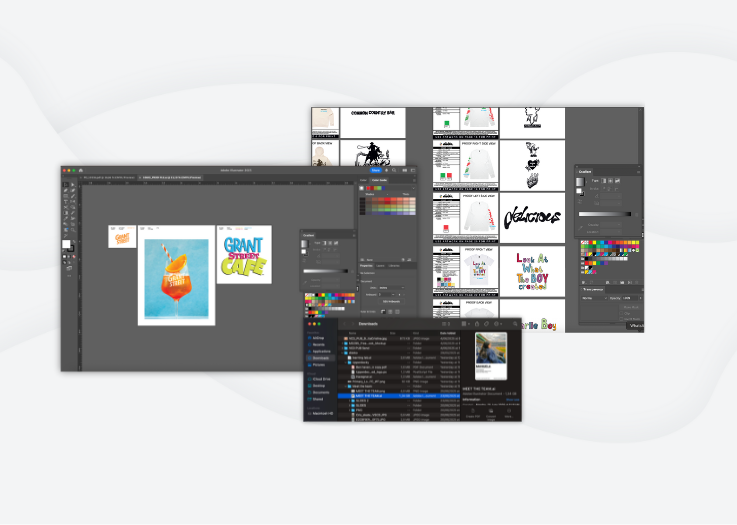Select the MEET THE TEAM.ai file row
Viewport: 737px width, 525px height.
click(399, 396)
